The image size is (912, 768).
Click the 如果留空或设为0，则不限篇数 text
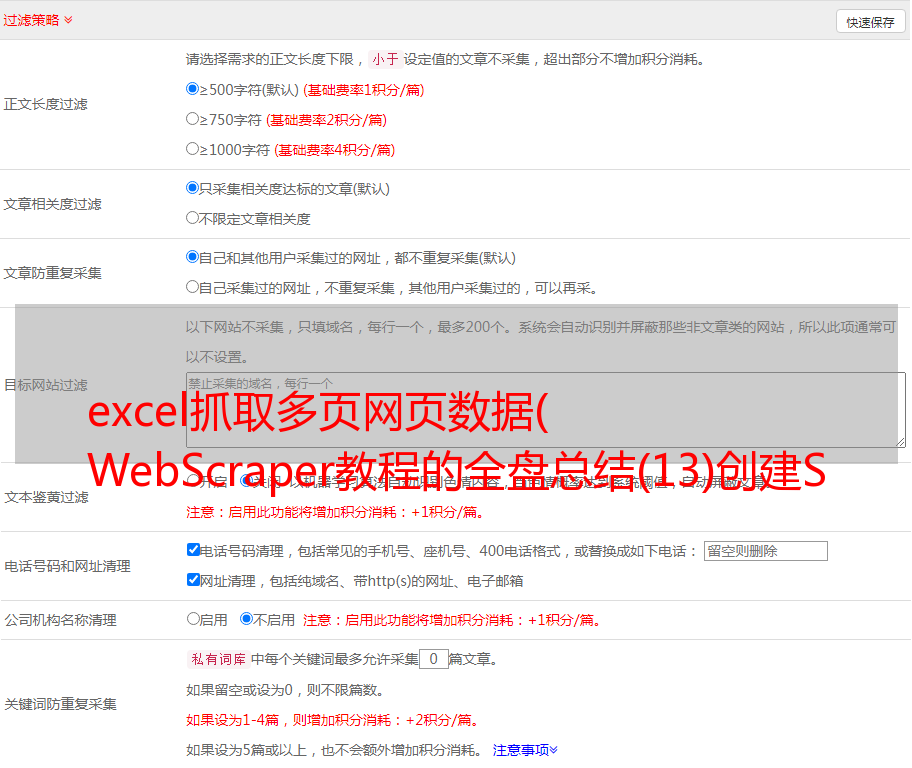pos(285,690)
